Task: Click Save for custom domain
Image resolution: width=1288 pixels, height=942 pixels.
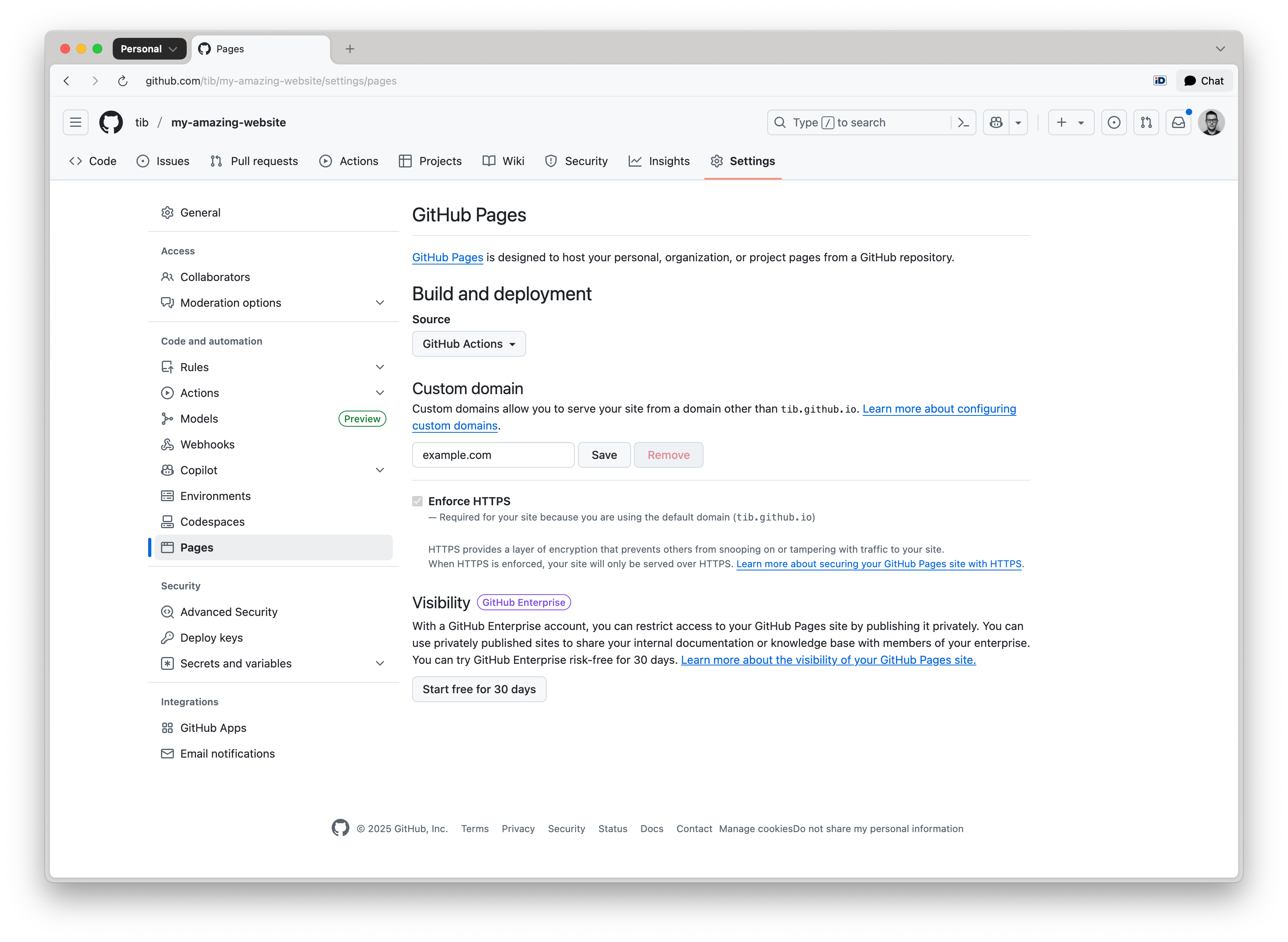Action: (x=605, y=455)
